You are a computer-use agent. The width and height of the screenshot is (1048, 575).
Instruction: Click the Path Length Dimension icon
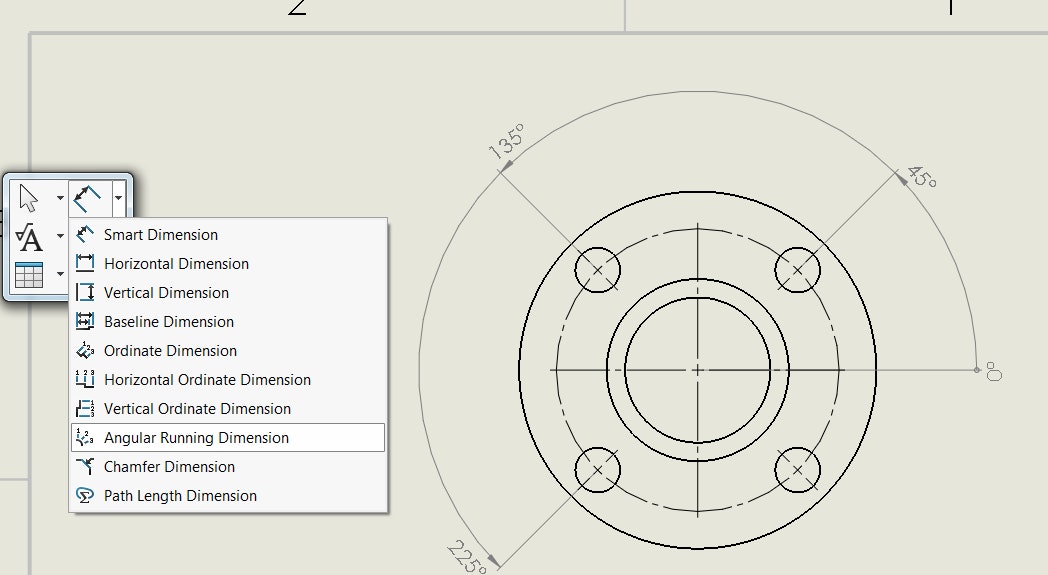85,496
